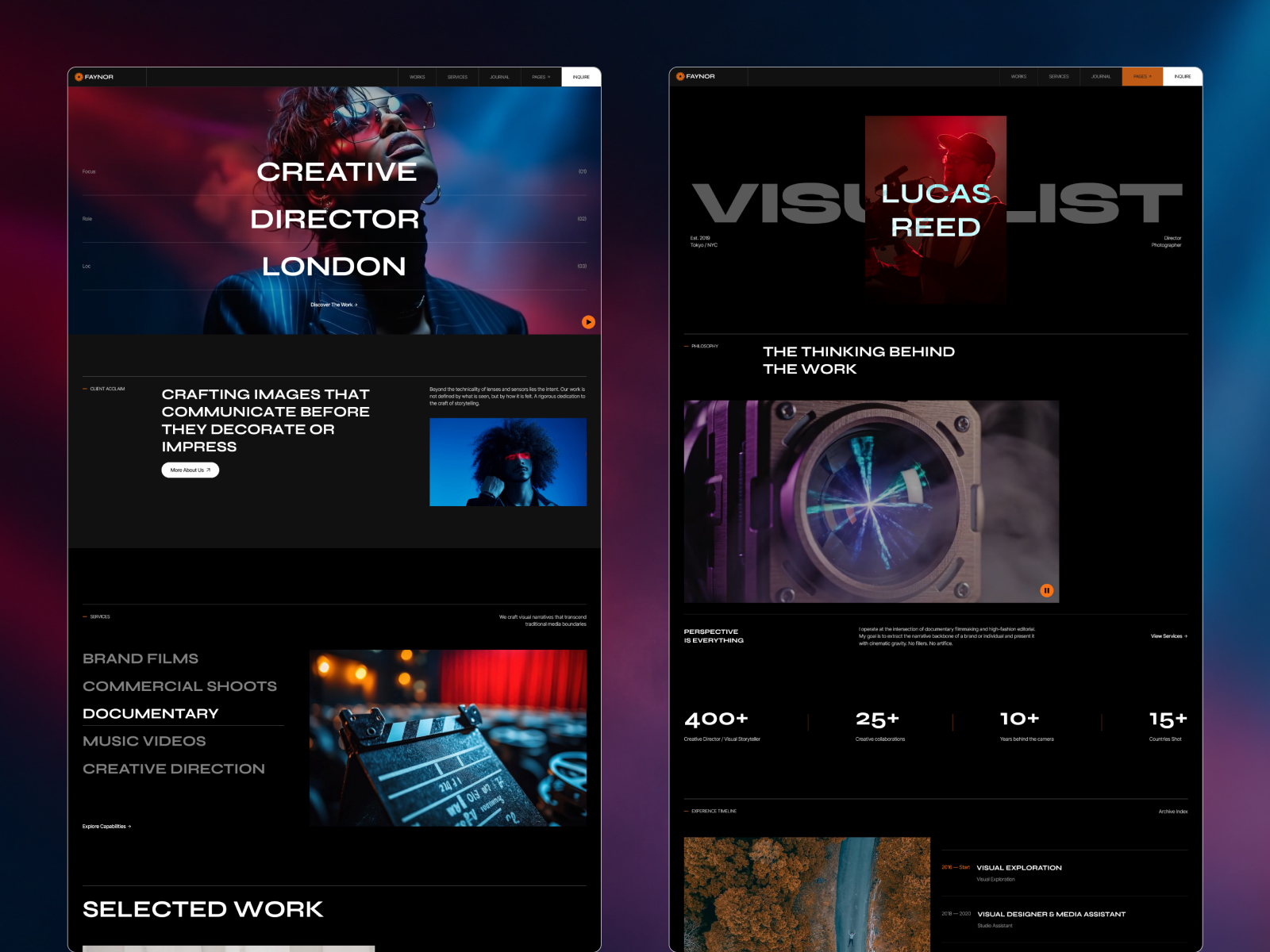
Task: Click the Director Photographer caption
Action: click(x=1166, y=241)
